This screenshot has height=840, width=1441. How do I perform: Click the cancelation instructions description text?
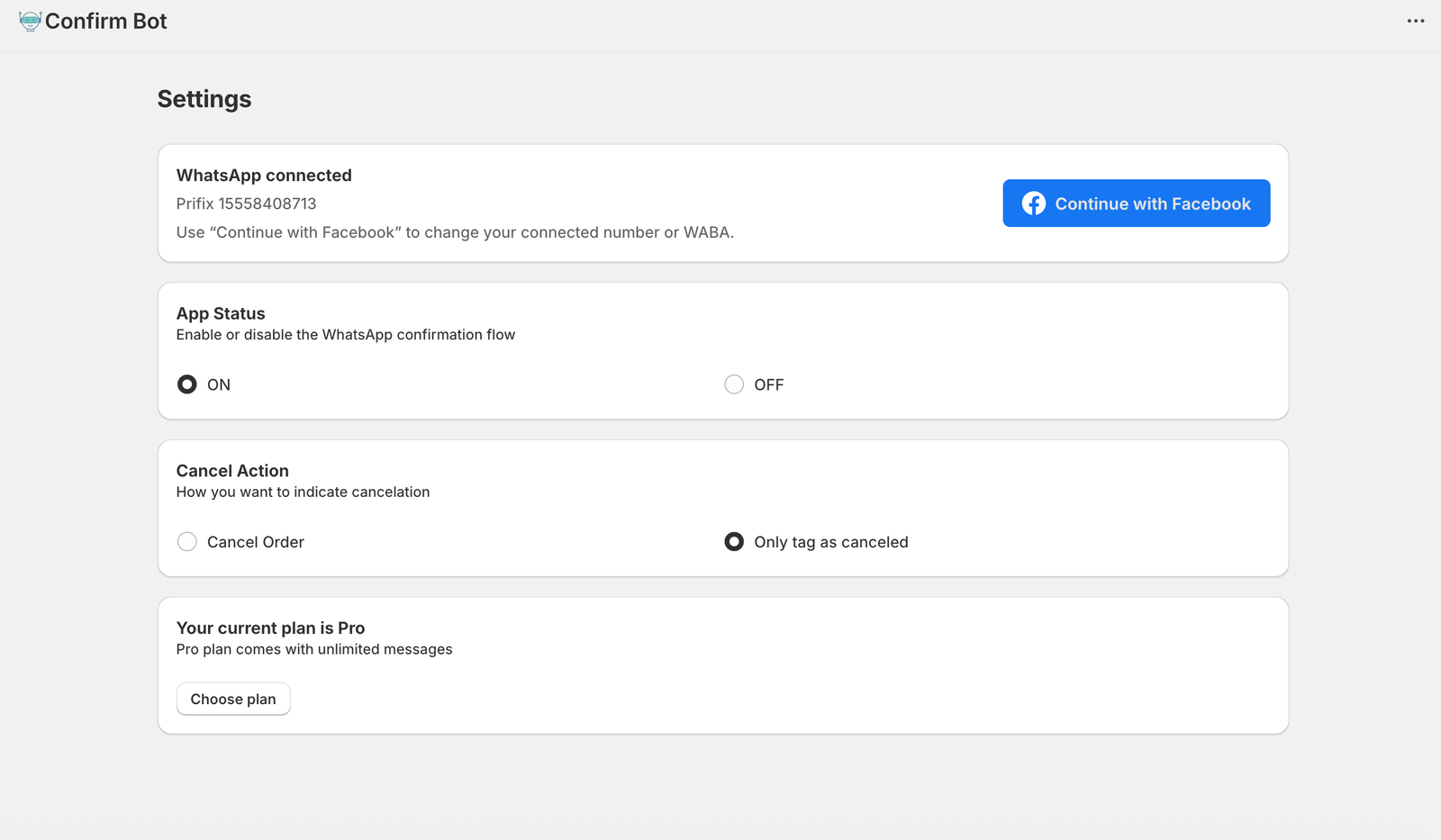(303, 492)
